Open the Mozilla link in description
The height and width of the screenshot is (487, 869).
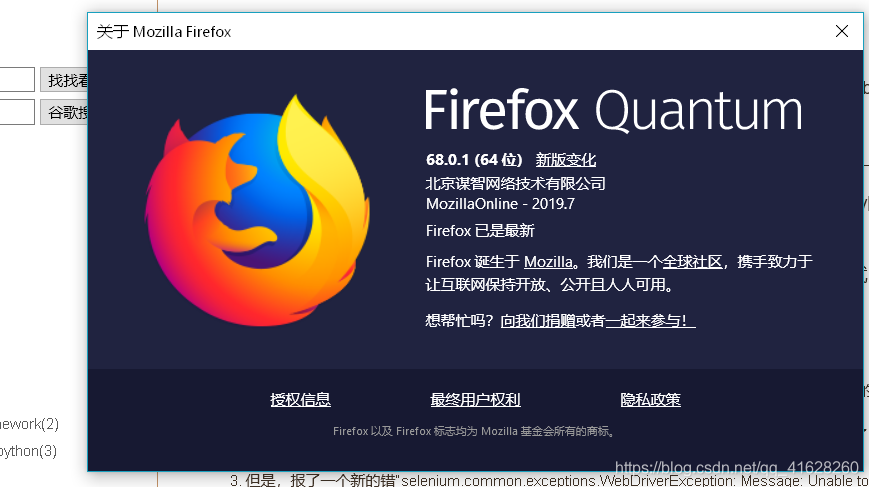[548, 262]
